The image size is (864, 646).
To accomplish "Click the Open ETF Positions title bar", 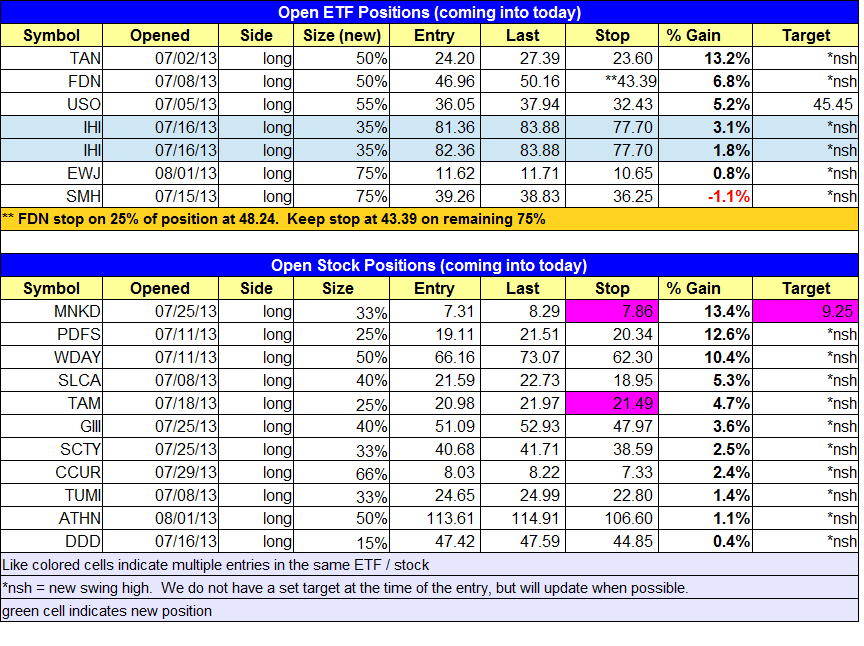I will coord(429,13).
